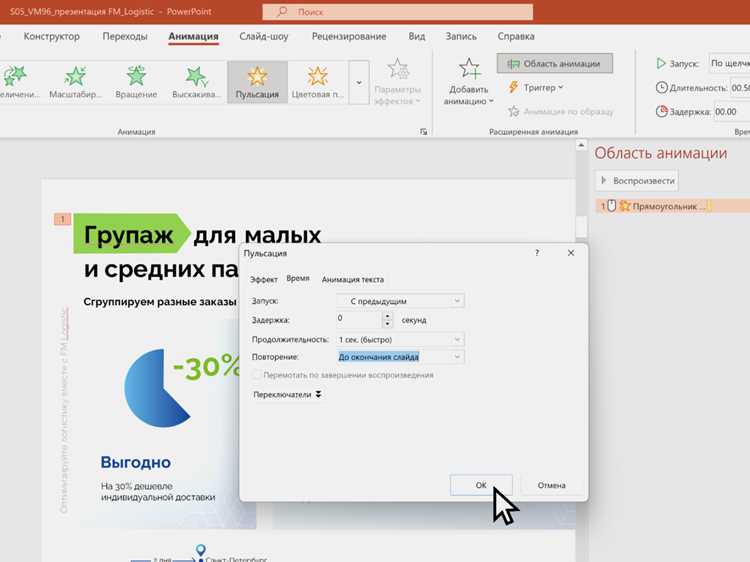Open Анимация group dialog launcher
This screenshot has width=750, height=562.
tap(423, 132)
